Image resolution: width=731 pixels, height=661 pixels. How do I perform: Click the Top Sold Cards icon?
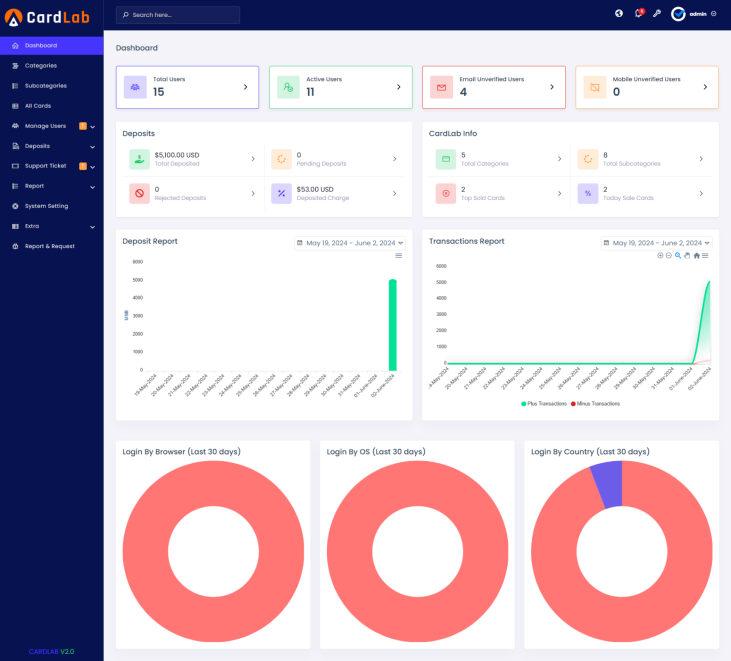(446, 193)
